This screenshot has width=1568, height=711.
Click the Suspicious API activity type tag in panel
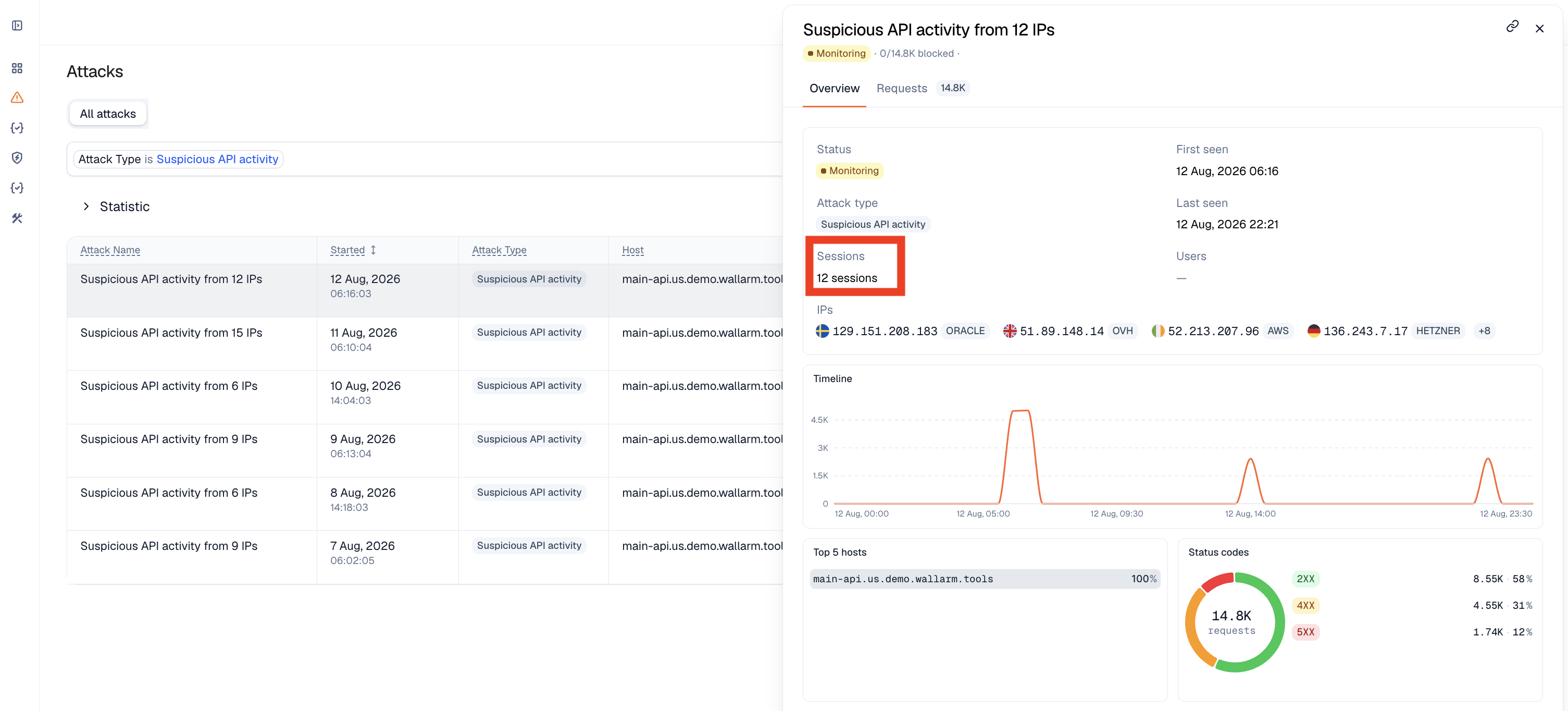tap(873, 224)
